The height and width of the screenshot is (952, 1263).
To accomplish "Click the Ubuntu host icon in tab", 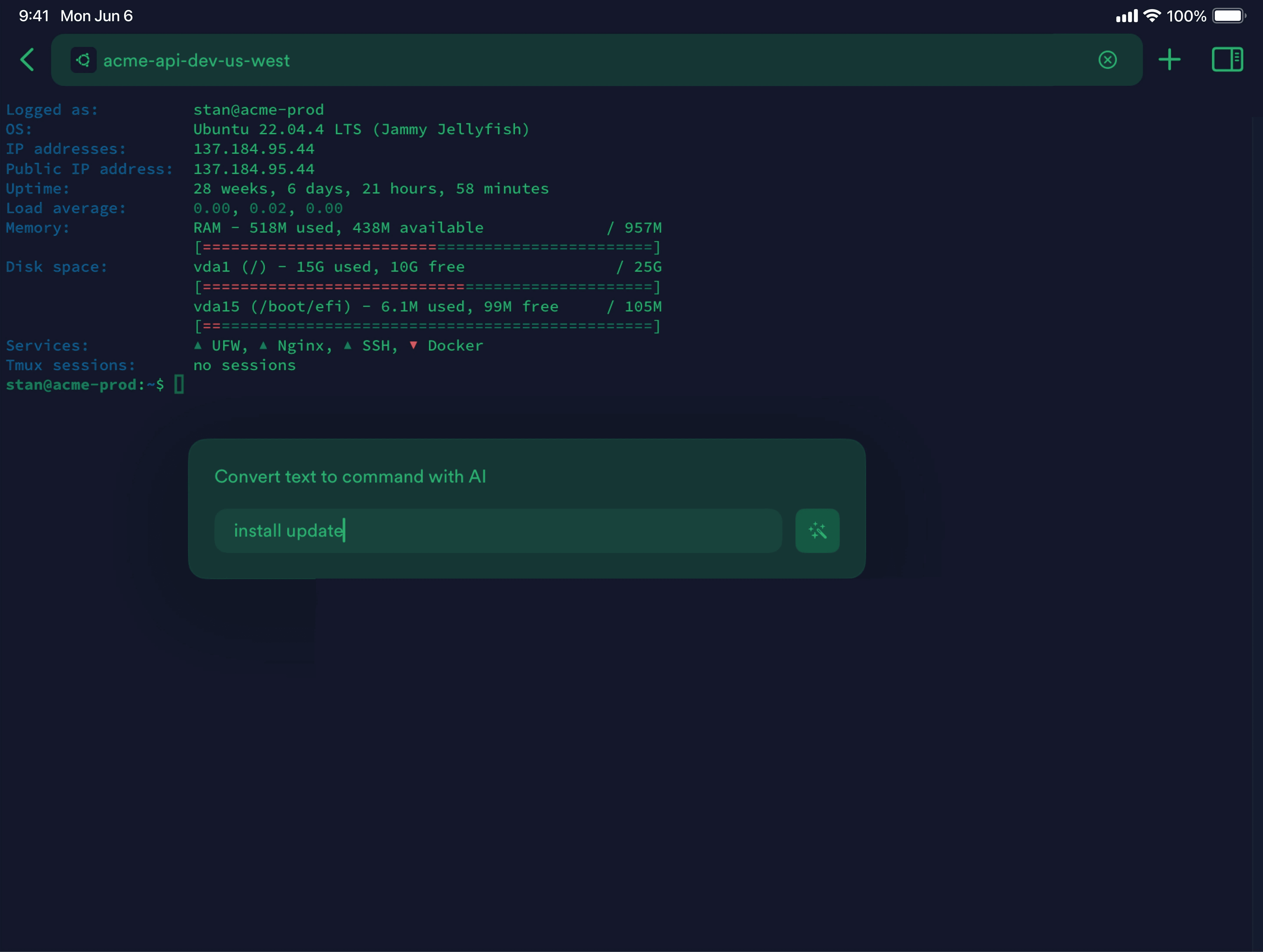I will point(83,60).
